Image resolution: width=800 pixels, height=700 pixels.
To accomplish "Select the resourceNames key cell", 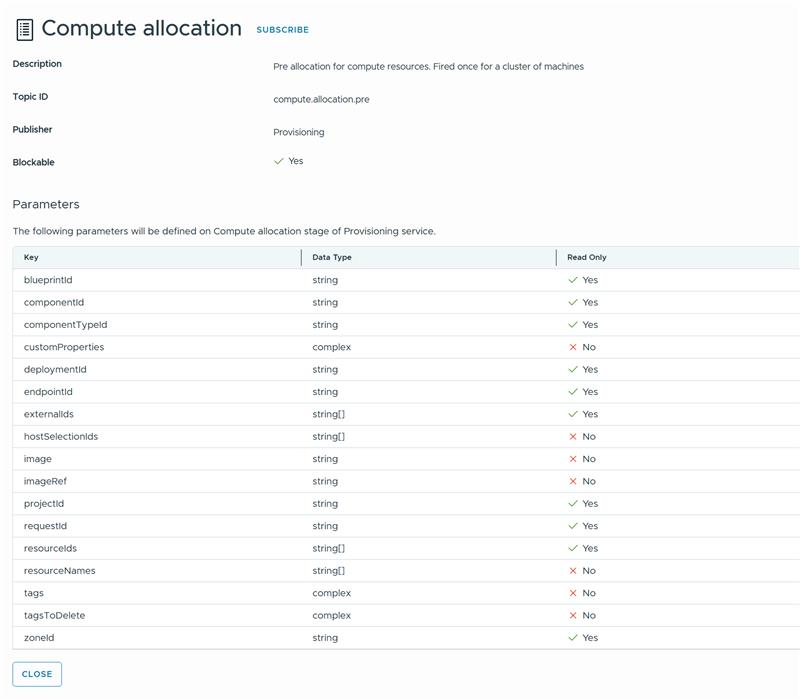I will (x=60, y=571).
